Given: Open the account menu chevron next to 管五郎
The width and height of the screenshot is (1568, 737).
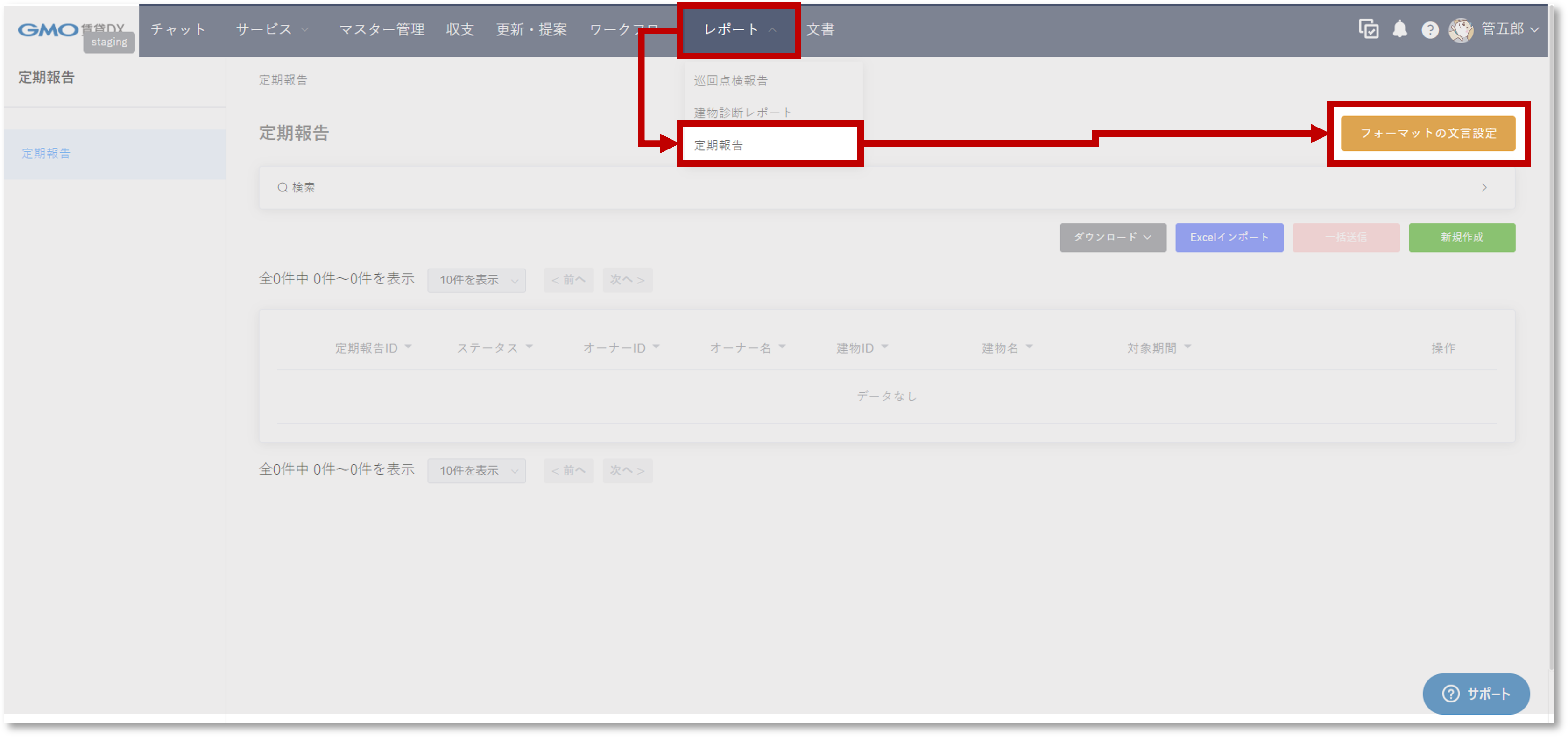Looking at the screenshot, I should [x=1535, y=29].
